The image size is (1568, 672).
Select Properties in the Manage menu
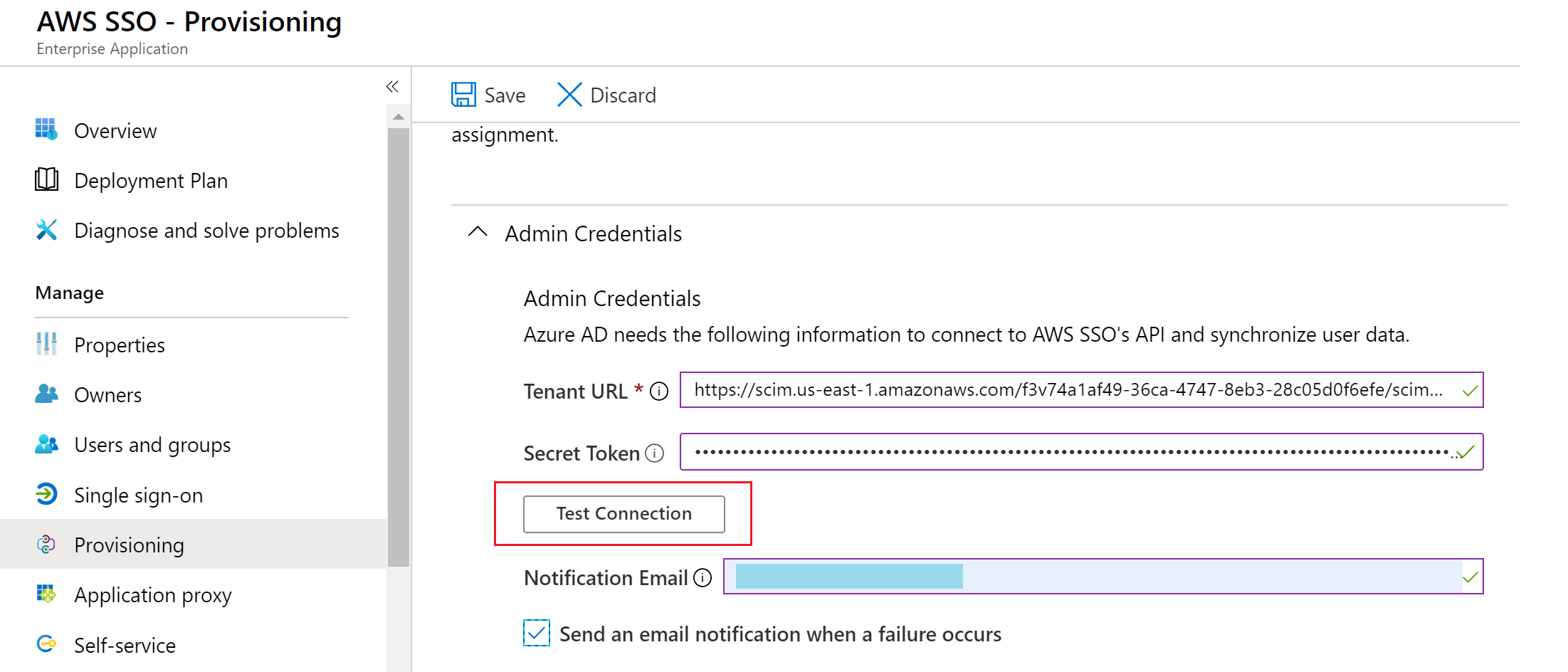point(120,345)
